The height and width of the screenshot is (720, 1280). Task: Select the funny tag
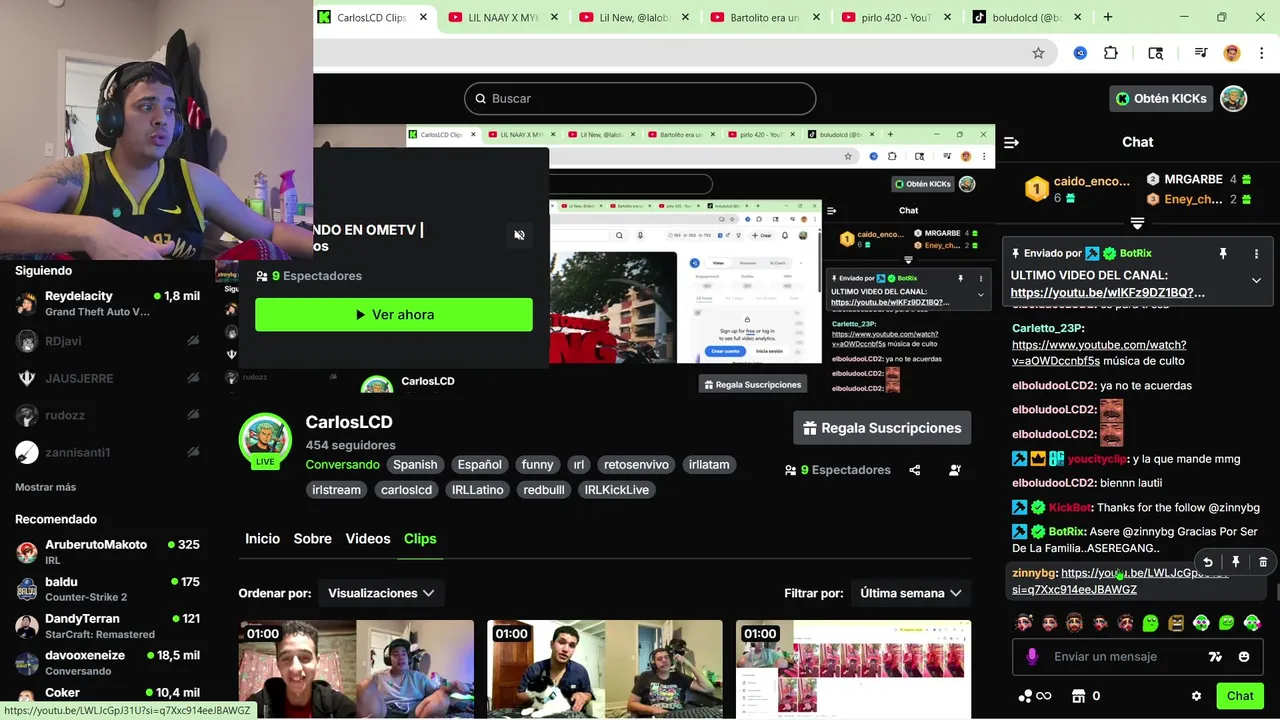pyautogui.click(x=537, y=464)
